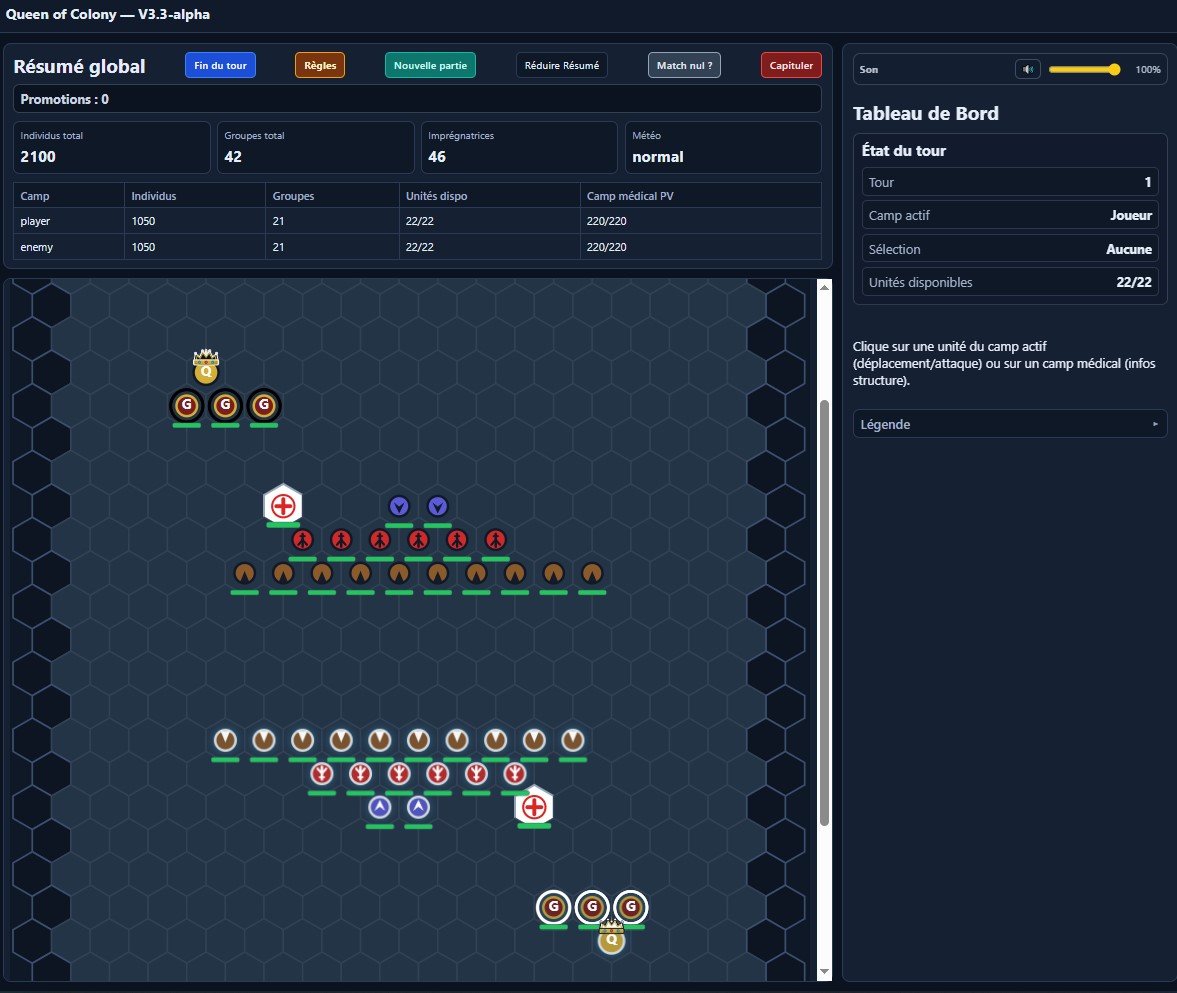The height and width of the screenshot is (993, 1177).
Task: Click the right purple downward-arrow unit
Action: coord(438,507)
